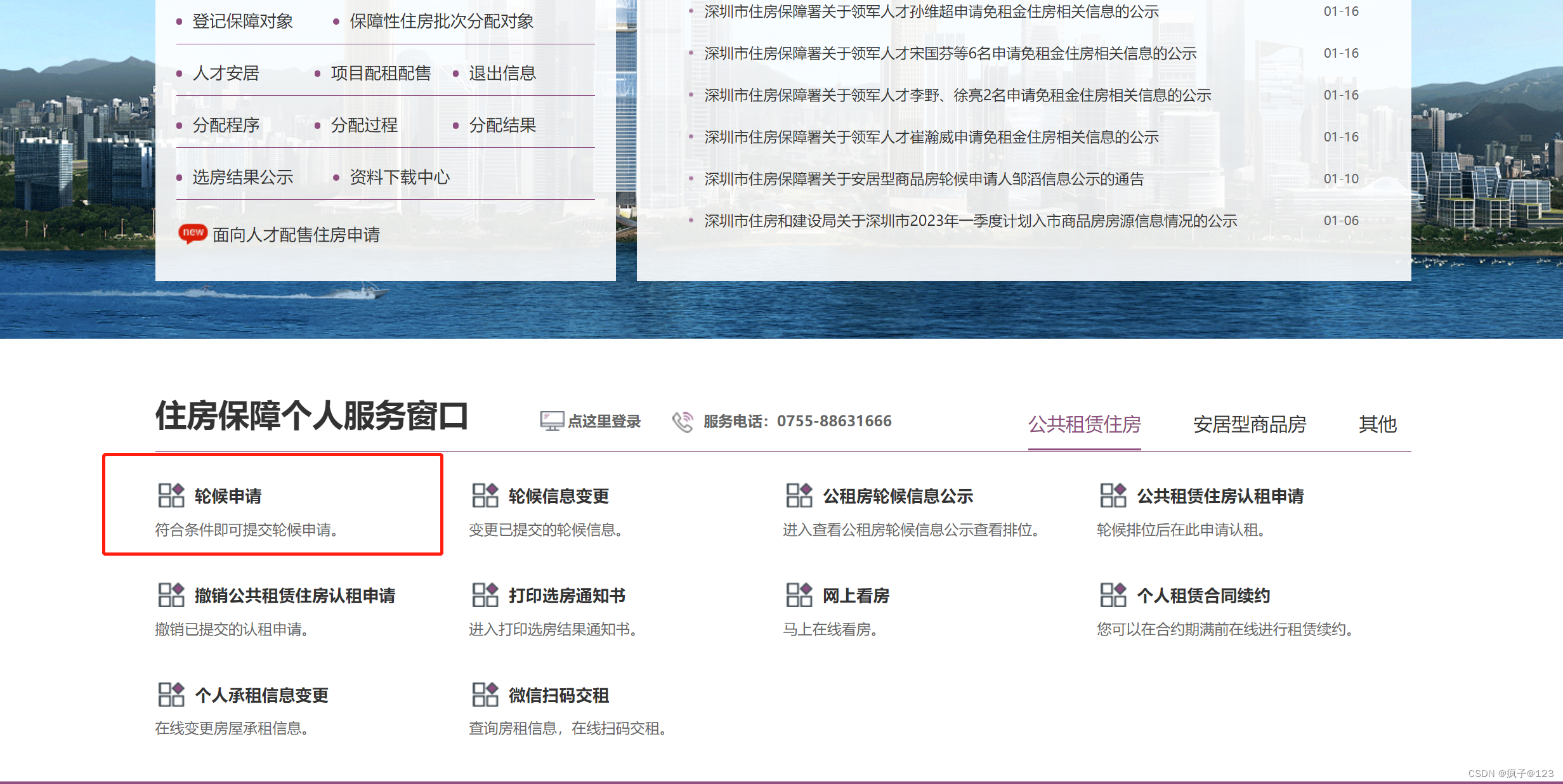Click the grid icon beside 轮候信息变更
The image size is (1563, 784).
pos(485,495)
